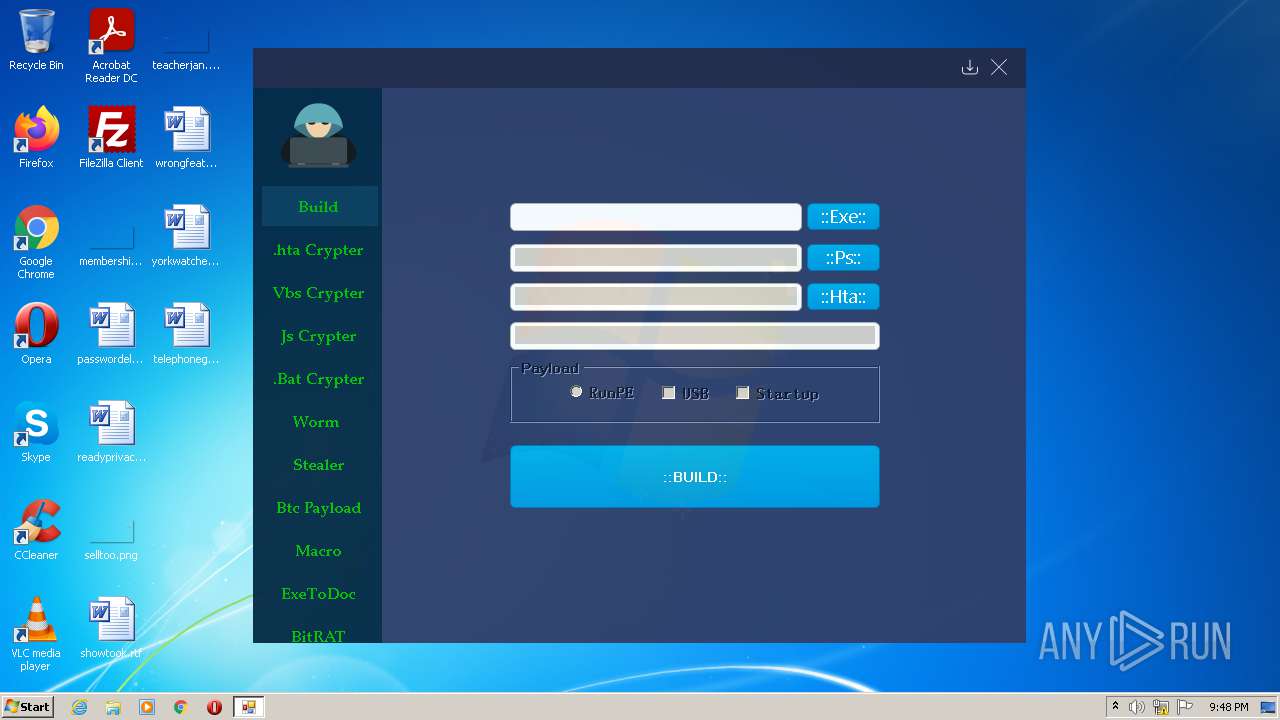Click the ::Hta:: button
This screenshot has width=1280, height=720.
coord(843,297)
